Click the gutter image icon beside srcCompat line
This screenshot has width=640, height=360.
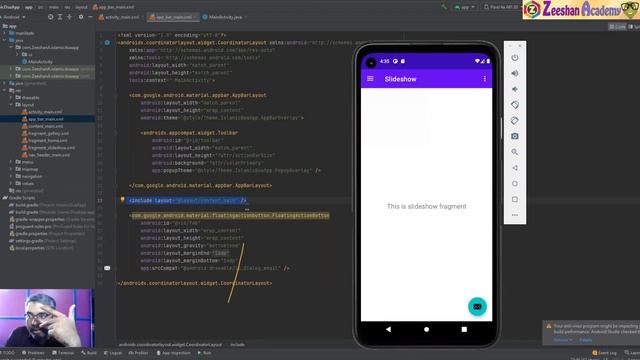click(x=107, y=268)
